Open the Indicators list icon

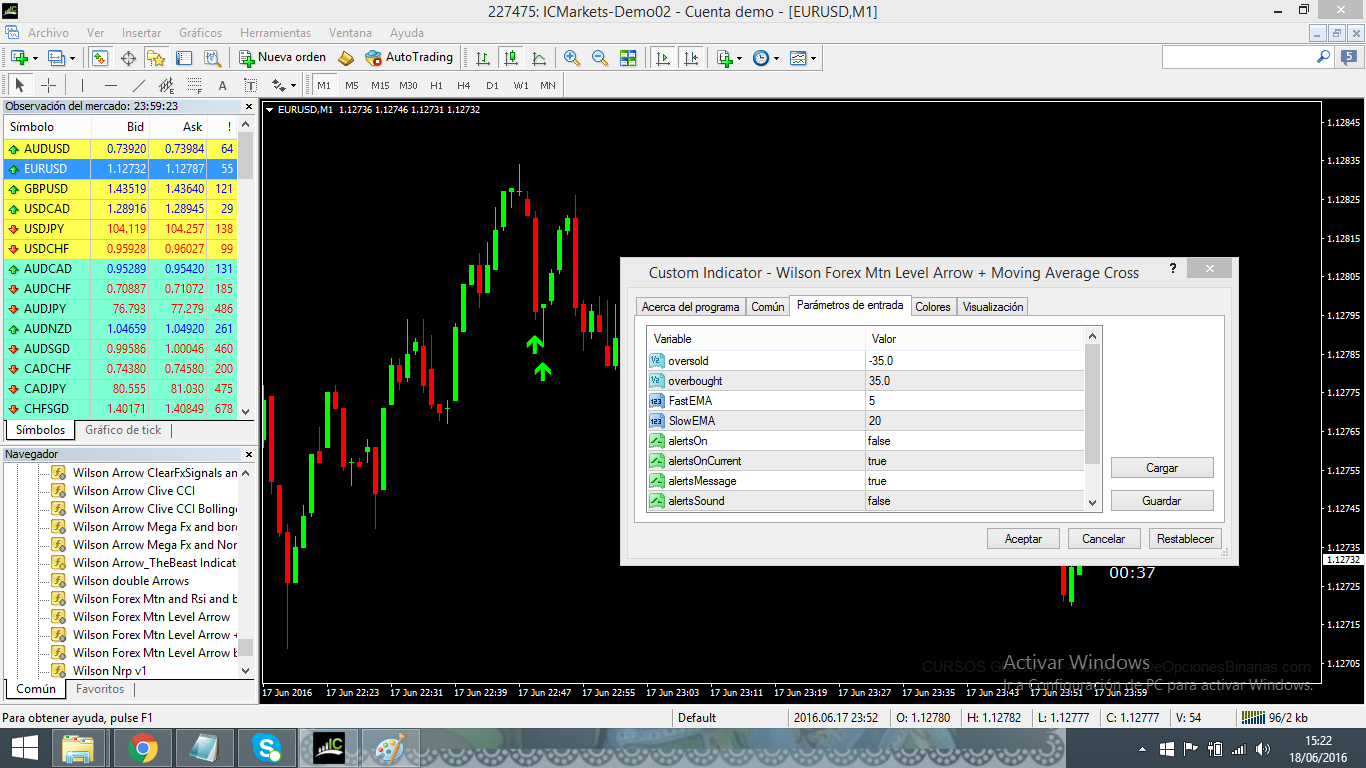[724, 58]
